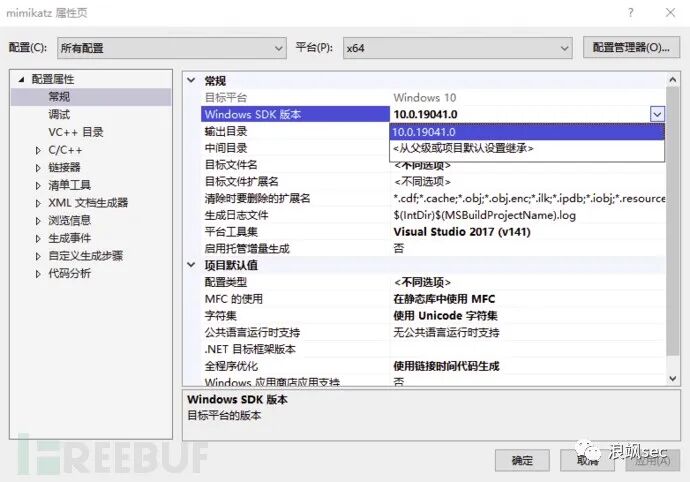Click the 清除时要删除的扩展名 value field

528,199
